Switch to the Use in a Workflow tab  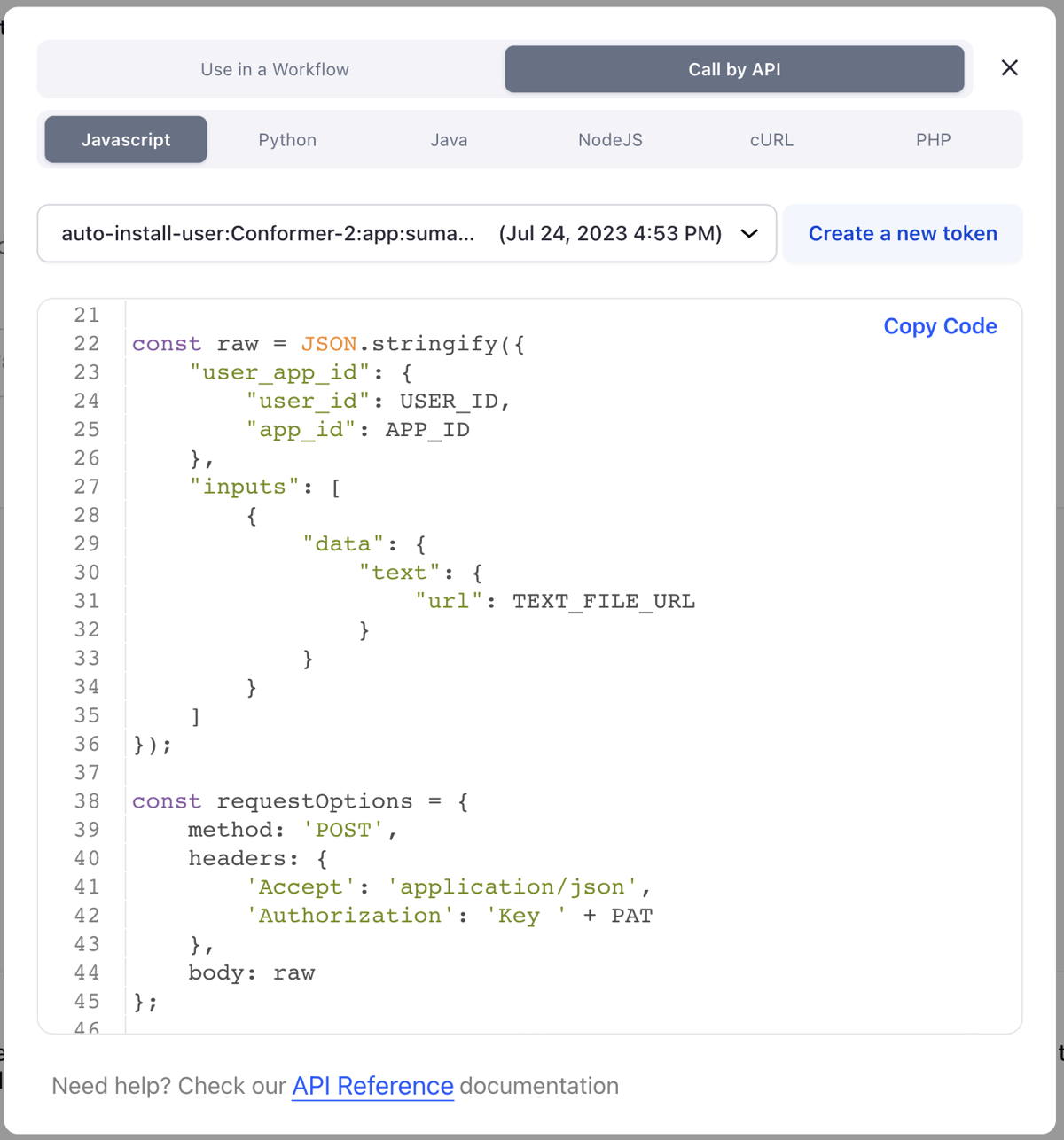275,68
